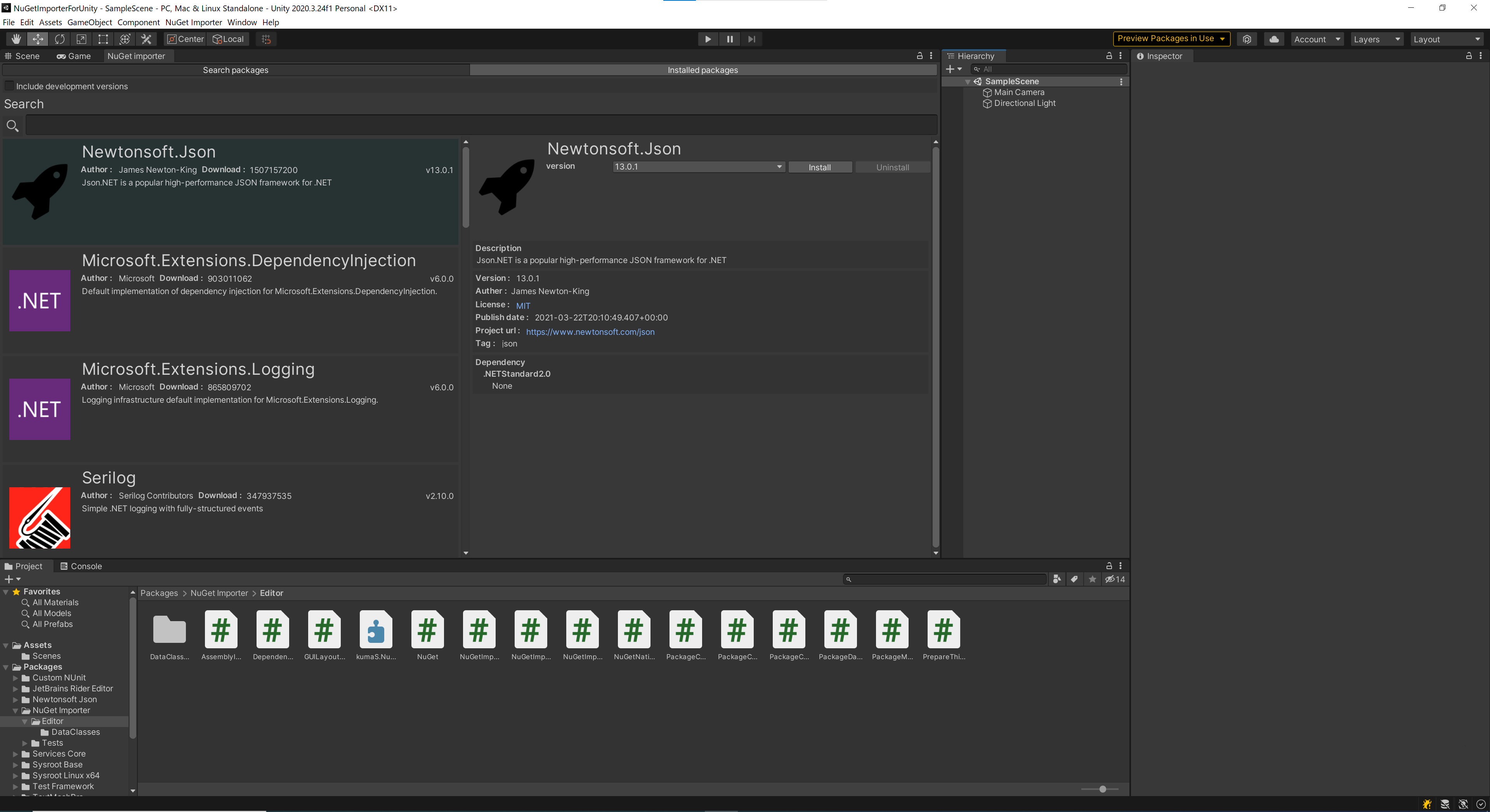Toggle hidden packages visibility count icon
1490x812 pixels.
click(x=1115, y=579)
